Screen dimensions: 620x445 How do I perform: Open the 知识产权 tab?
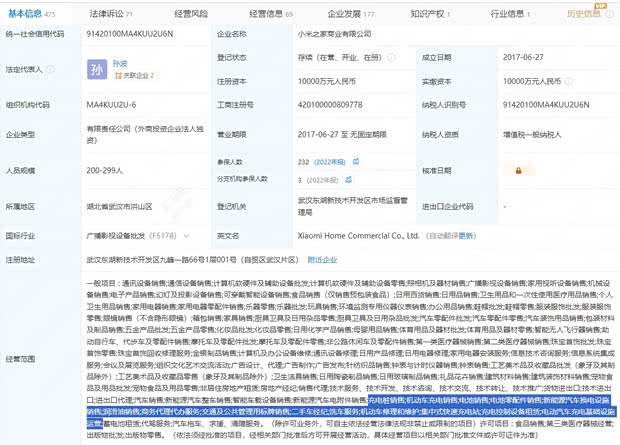[431, 13]
